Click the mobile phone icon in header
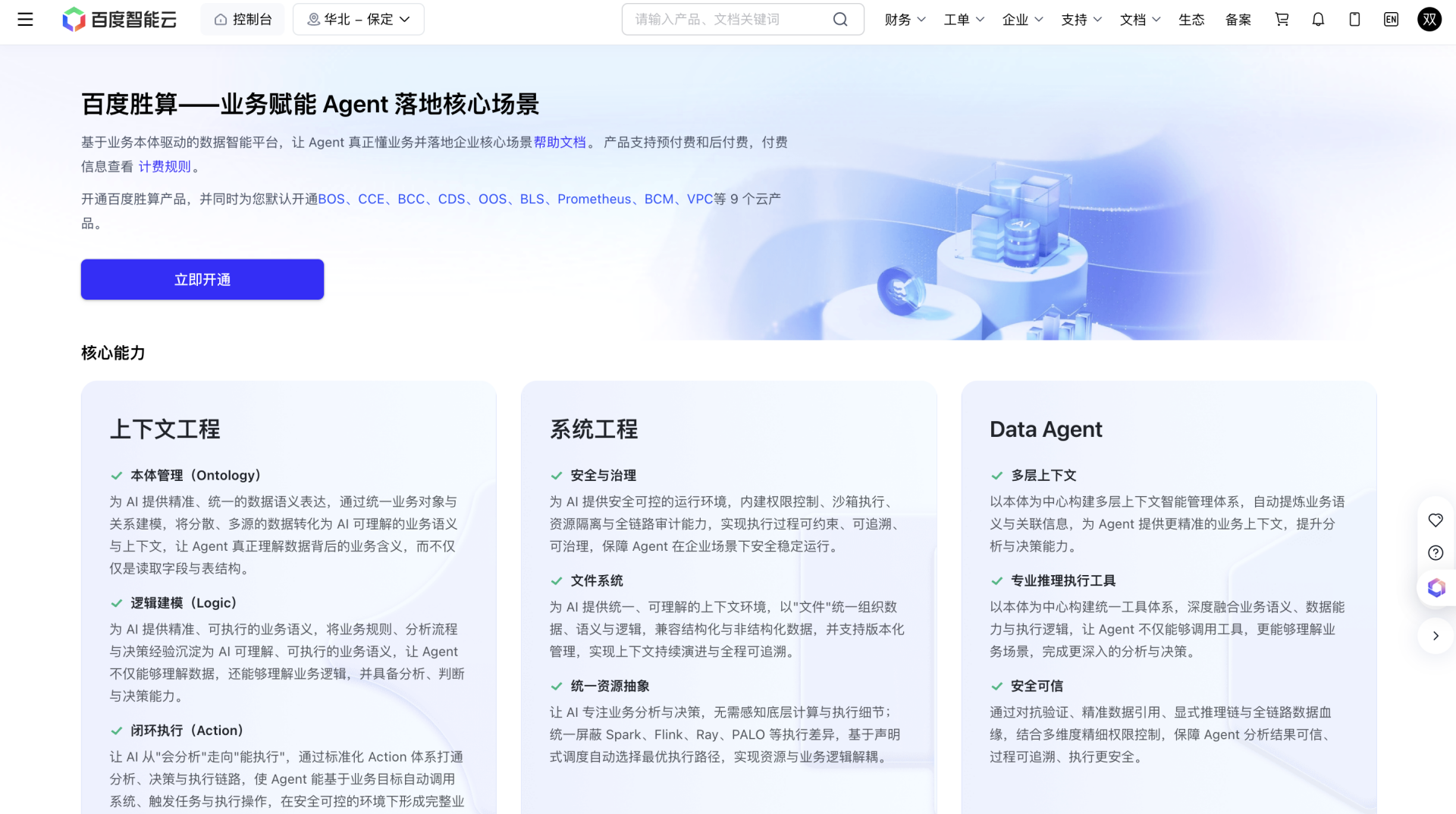Screen dimensions: 1456x814 tap(1354, 20)
